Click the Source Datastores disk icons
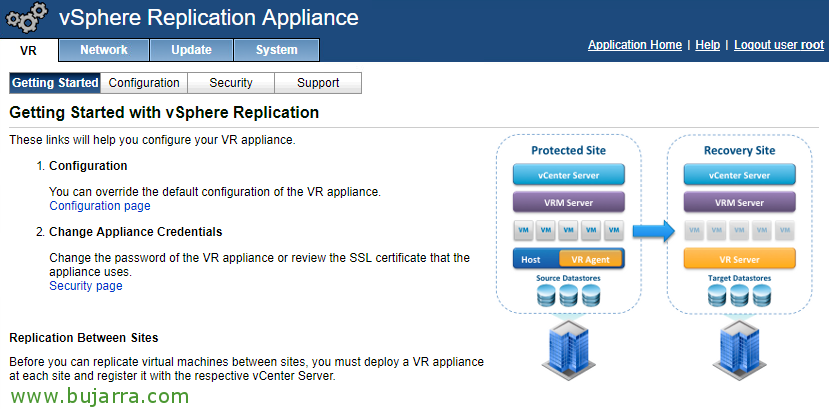Image resolution: width=829 pixels, height=418 pixels. coord(568,296)
